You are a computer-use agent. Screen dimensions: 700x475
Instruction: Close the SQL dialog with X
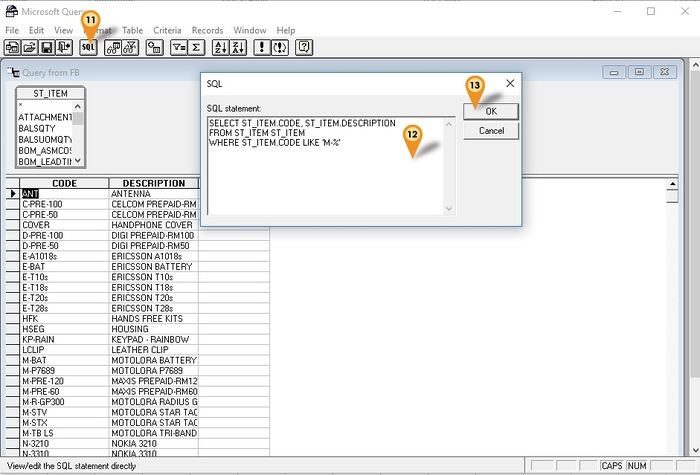pos(510,83)
